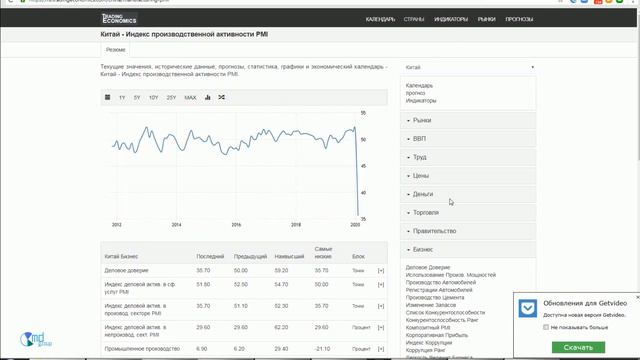
Task: Click the compare shuffle icon in chart toolbar
Action: tap(222, 98)
